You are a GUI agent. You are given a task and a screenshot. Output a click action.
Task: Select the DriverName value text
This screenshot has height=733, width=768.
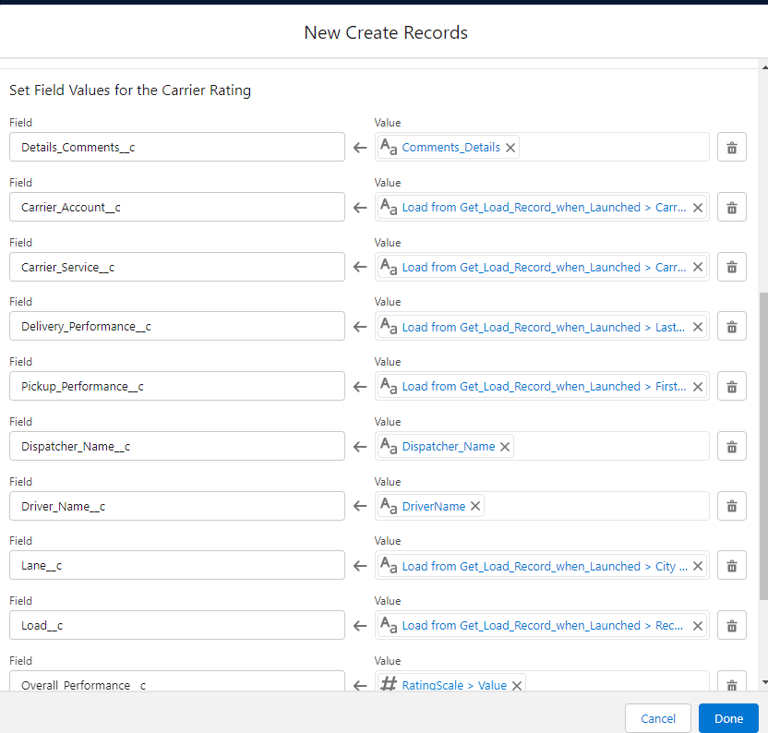(x=433, y=506)
